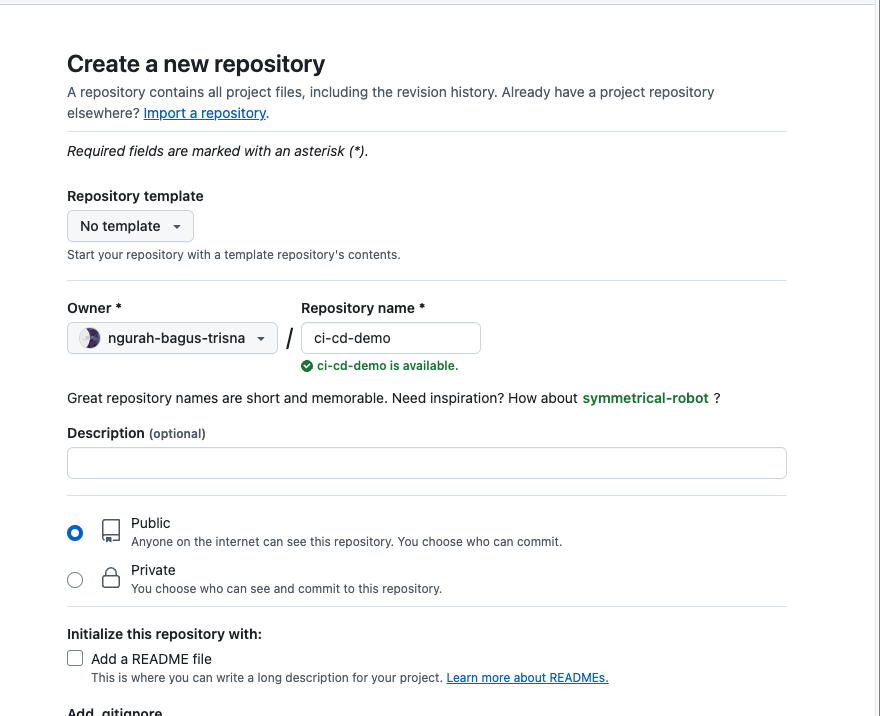Select the Public visibility radio button
Screen dimensions: 880x716
[x=75, y=533]
